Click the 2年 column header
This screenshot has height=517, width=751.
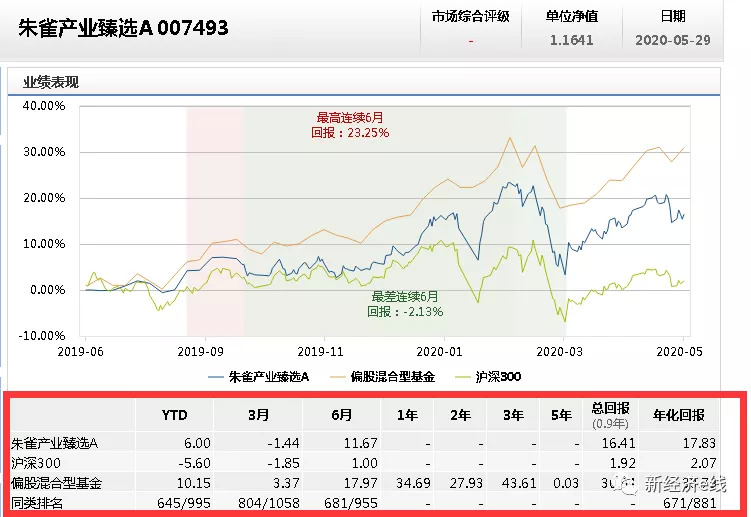460,415
